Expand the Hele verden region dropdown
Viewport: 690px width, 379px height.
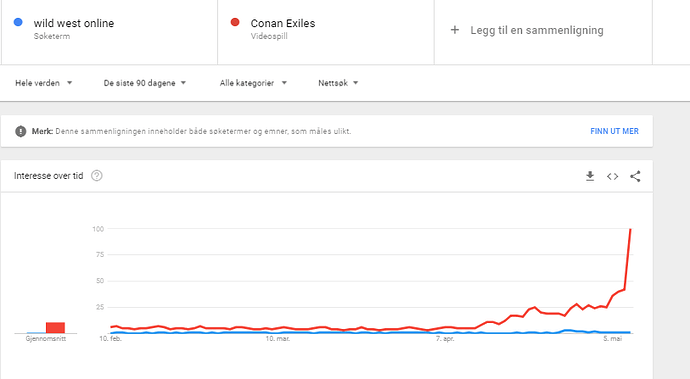coord(44,83)
